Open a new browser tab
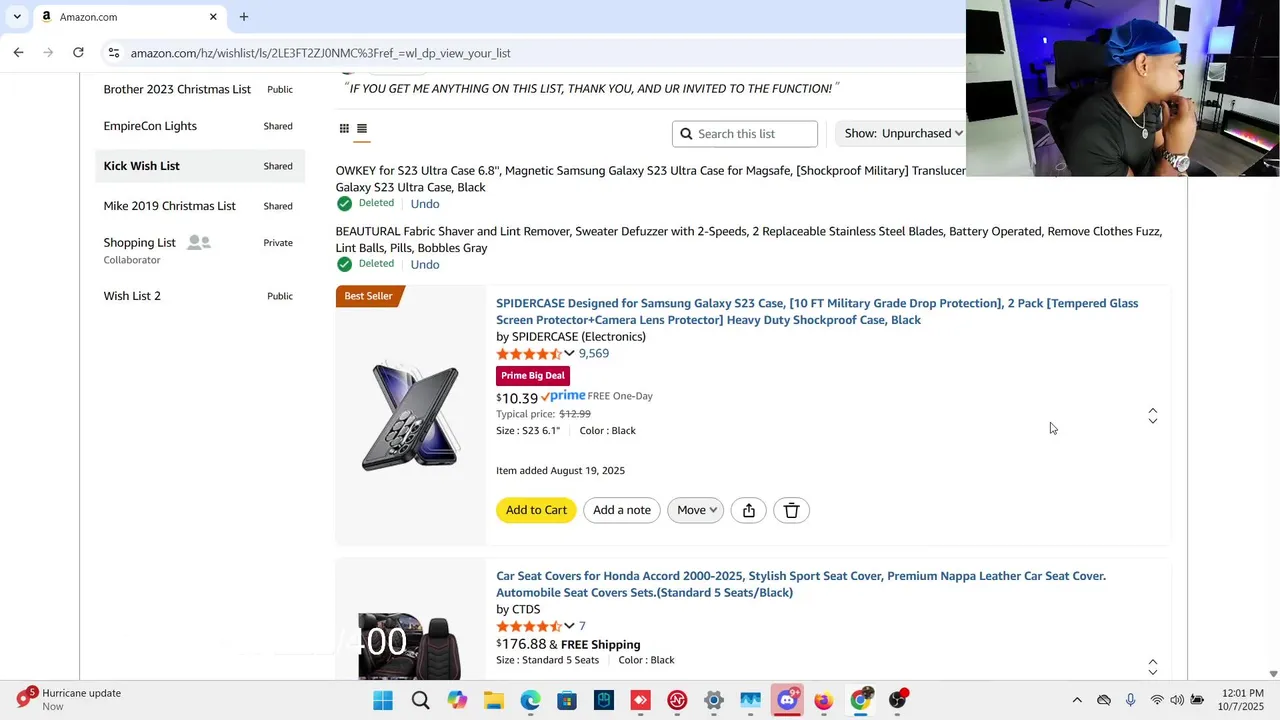This screenshot has width=1280, height=720. point(244,17)
